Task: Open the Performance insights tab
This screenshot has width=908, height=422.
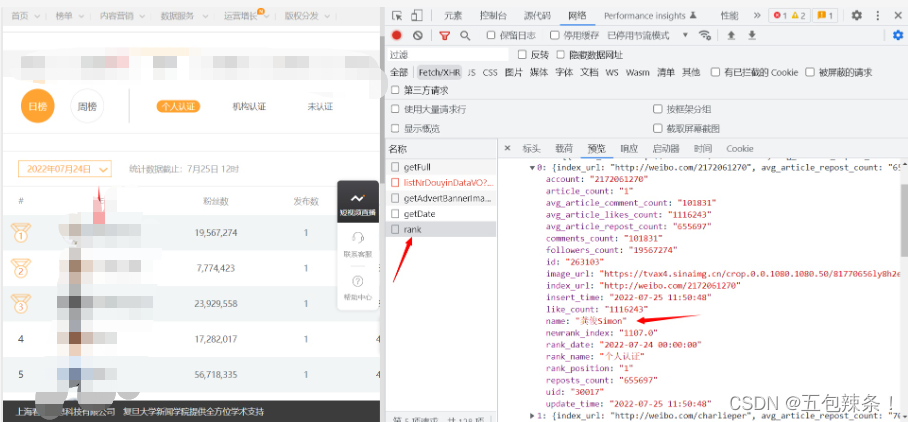Action: click(650, 16)
